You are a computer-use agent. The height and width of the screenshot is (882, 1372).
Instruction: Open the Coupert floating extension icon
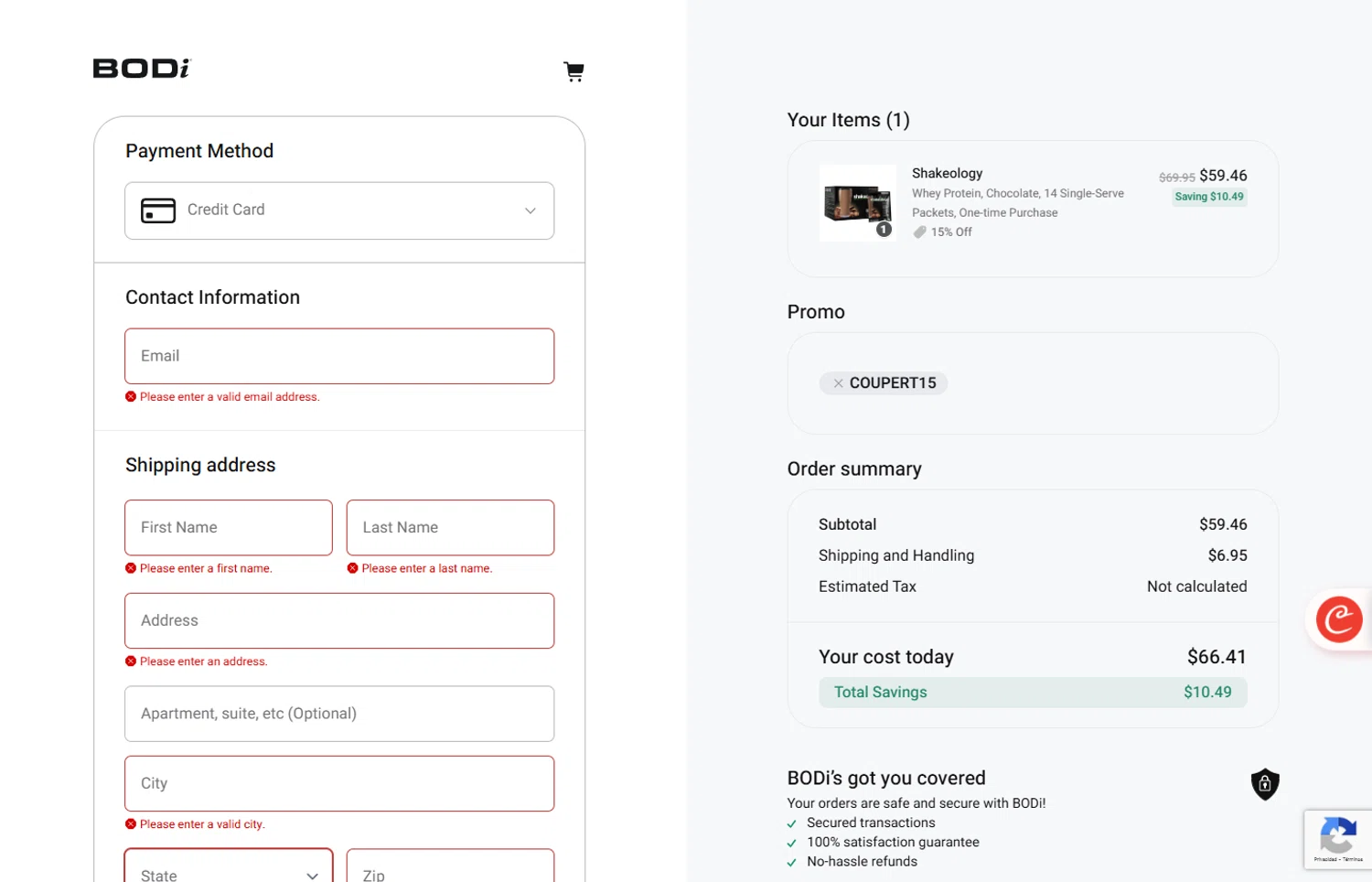[x=1338, y=619]
